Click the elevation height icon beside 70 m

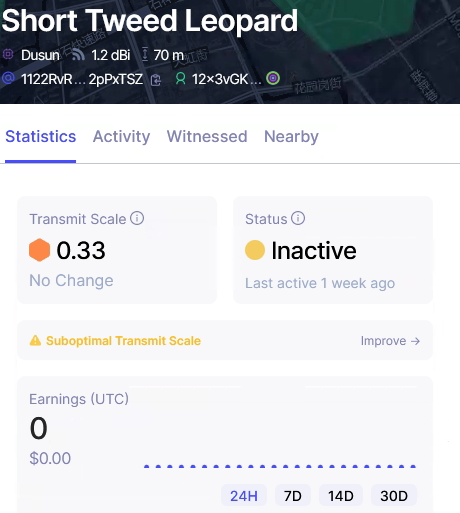[145, 54]
